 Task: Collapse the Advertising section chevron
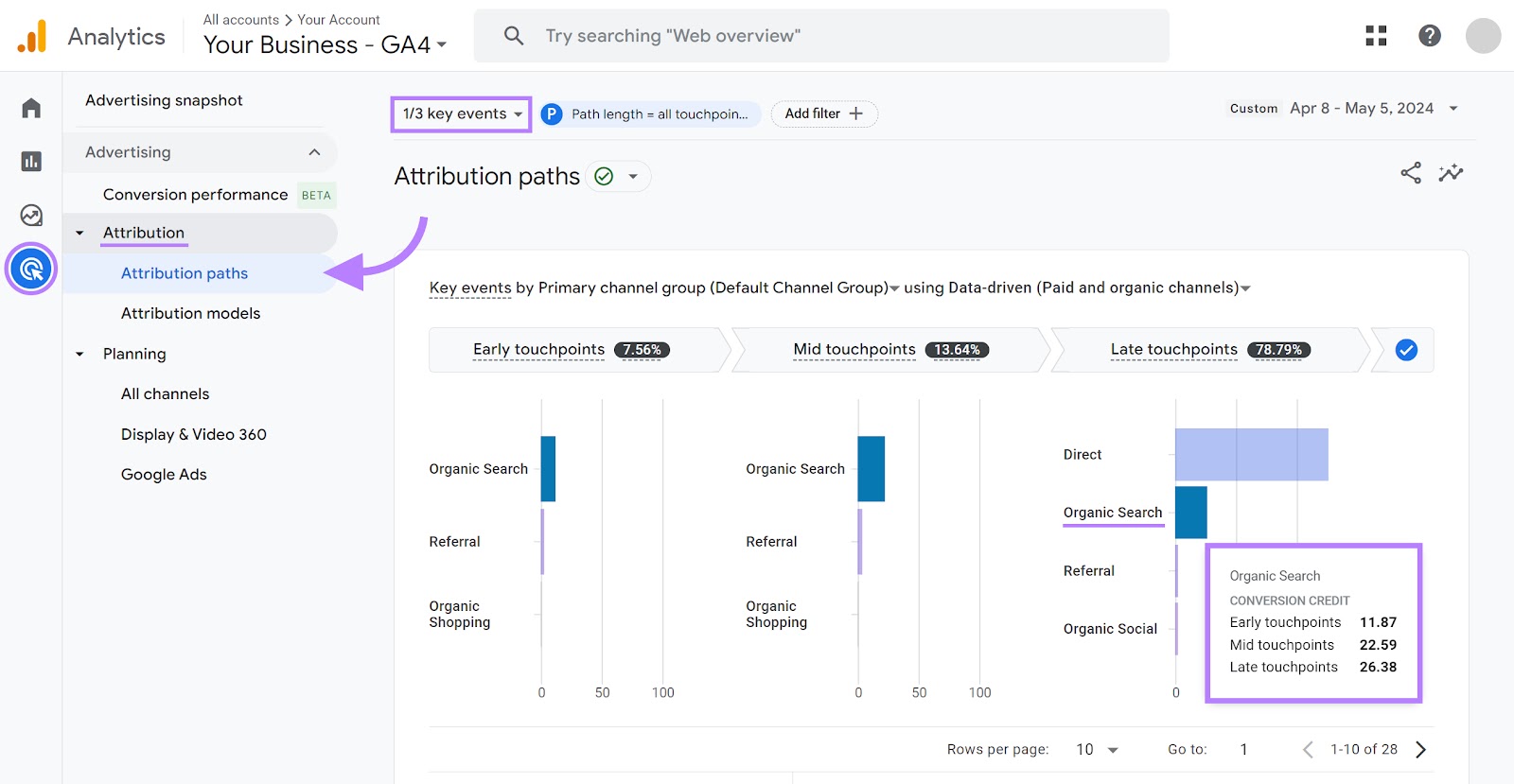pyautogui.click(x=314, y=152)
